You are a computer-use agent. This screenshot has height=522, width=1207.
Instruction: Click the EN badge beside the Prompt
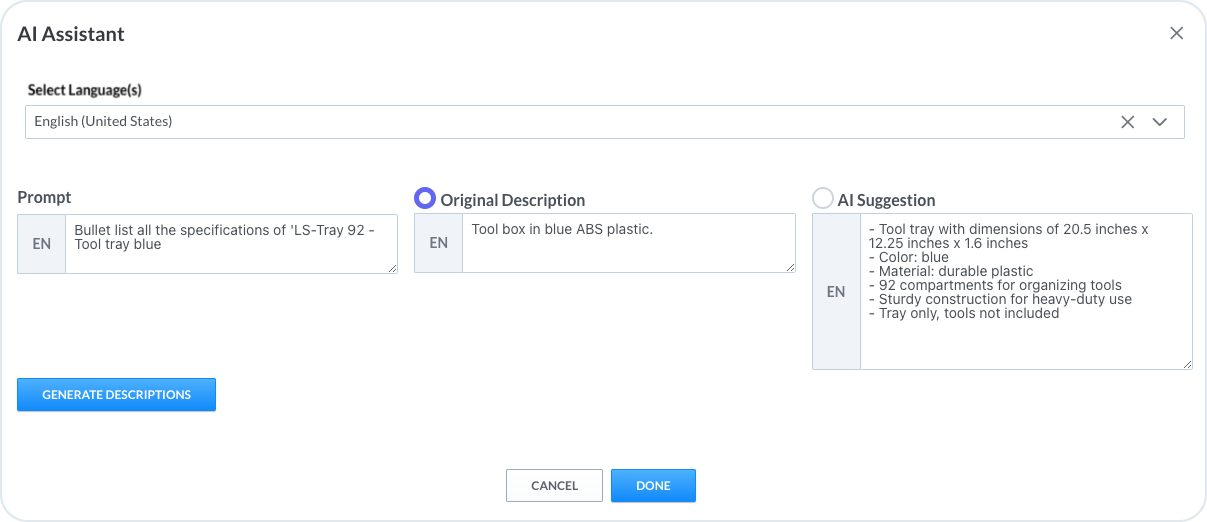point(42,243)
